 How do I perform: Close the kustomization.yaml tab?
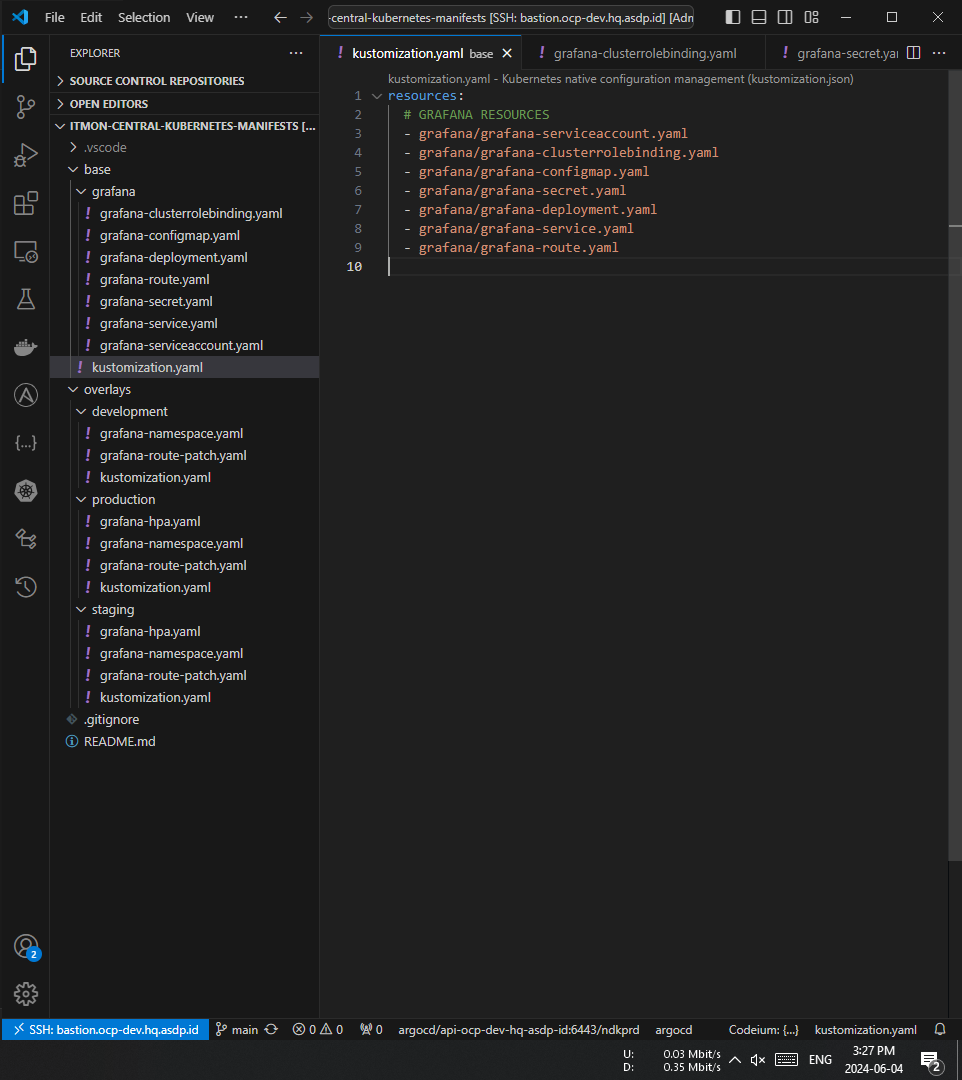click(x=507, y=53)
